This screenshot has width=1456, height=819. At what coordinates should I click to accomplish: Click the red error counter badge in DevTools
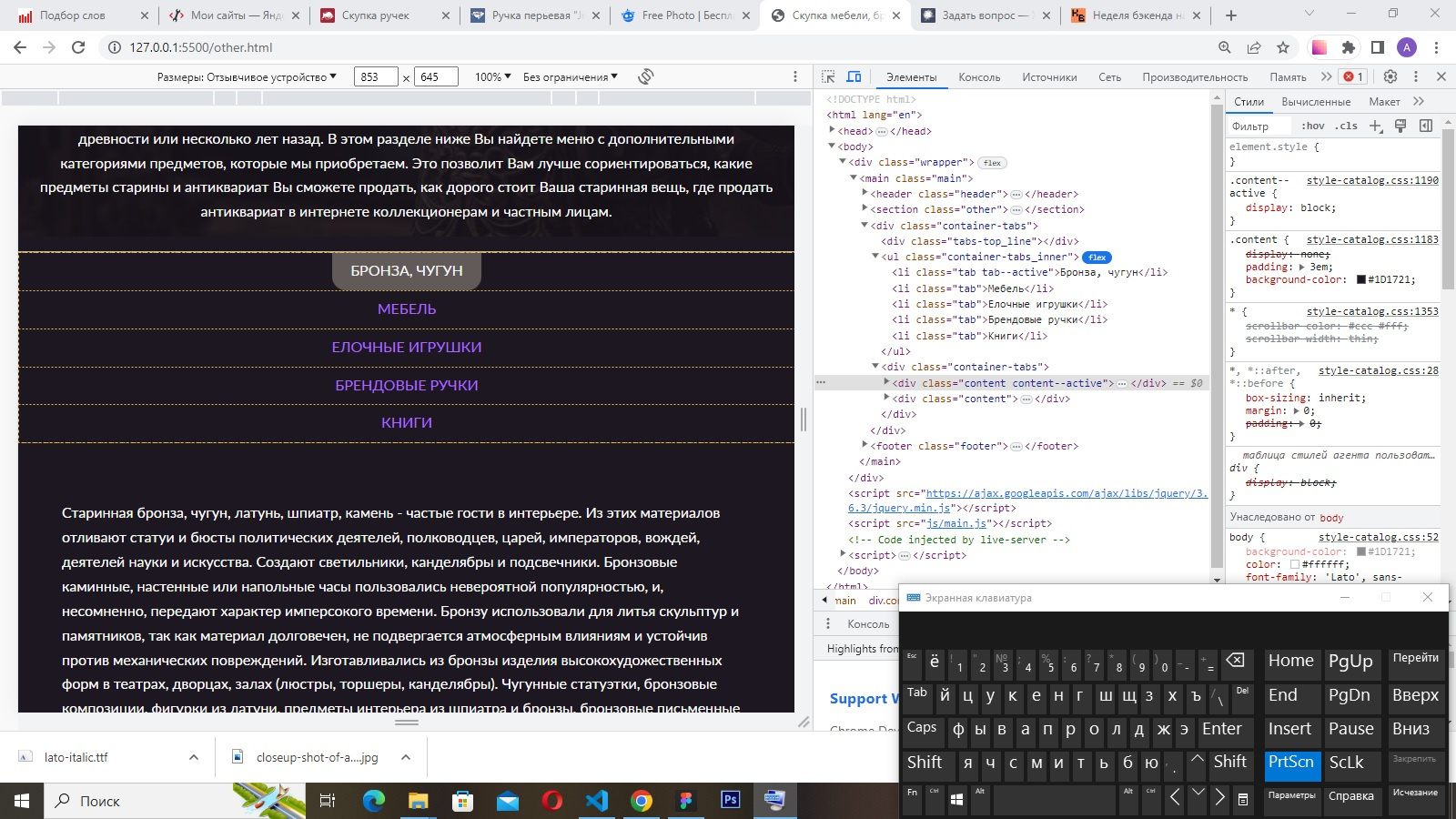(x=1353, y=76)
